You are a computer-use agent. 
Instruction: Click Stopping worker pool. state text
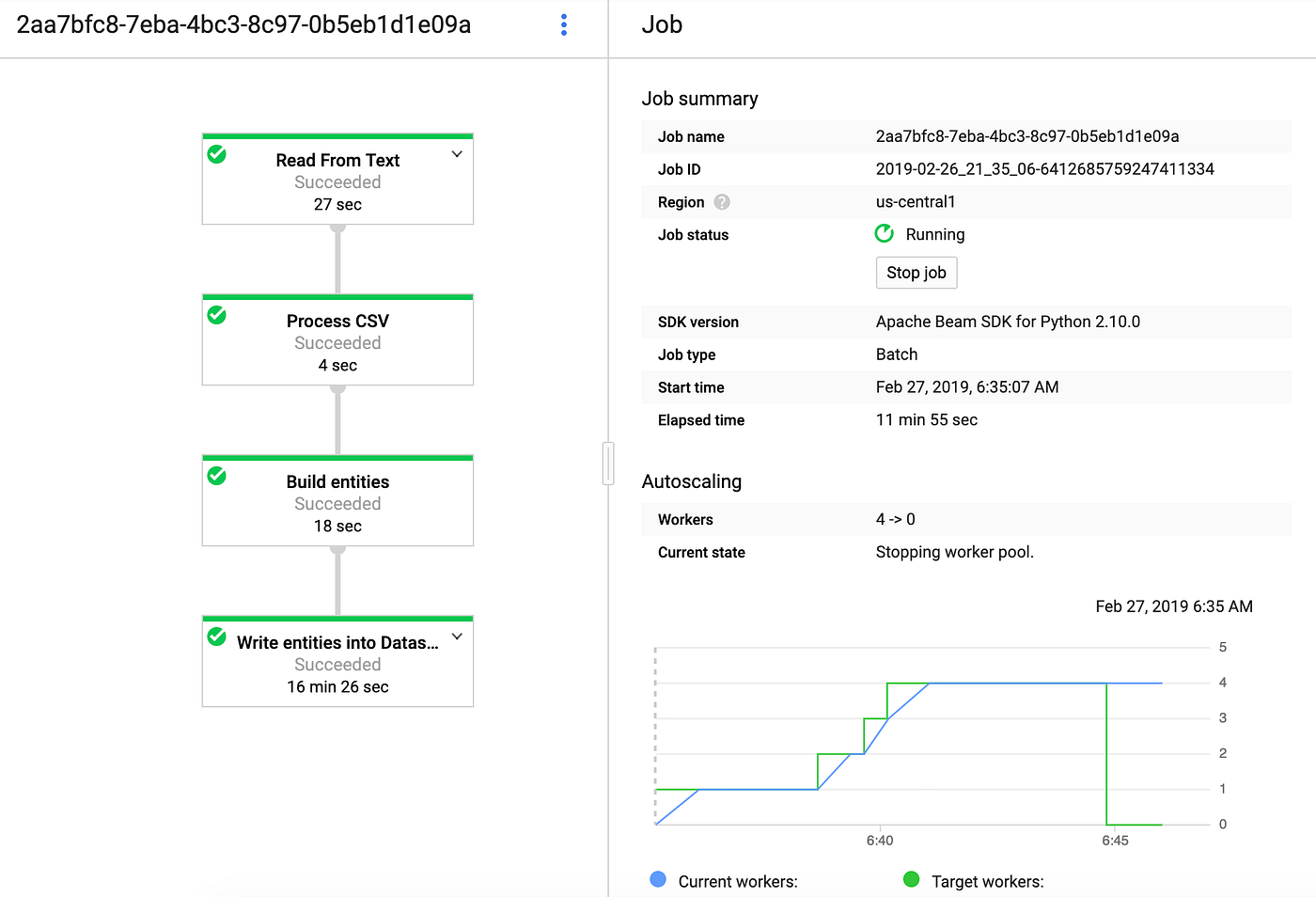point(955,552)
